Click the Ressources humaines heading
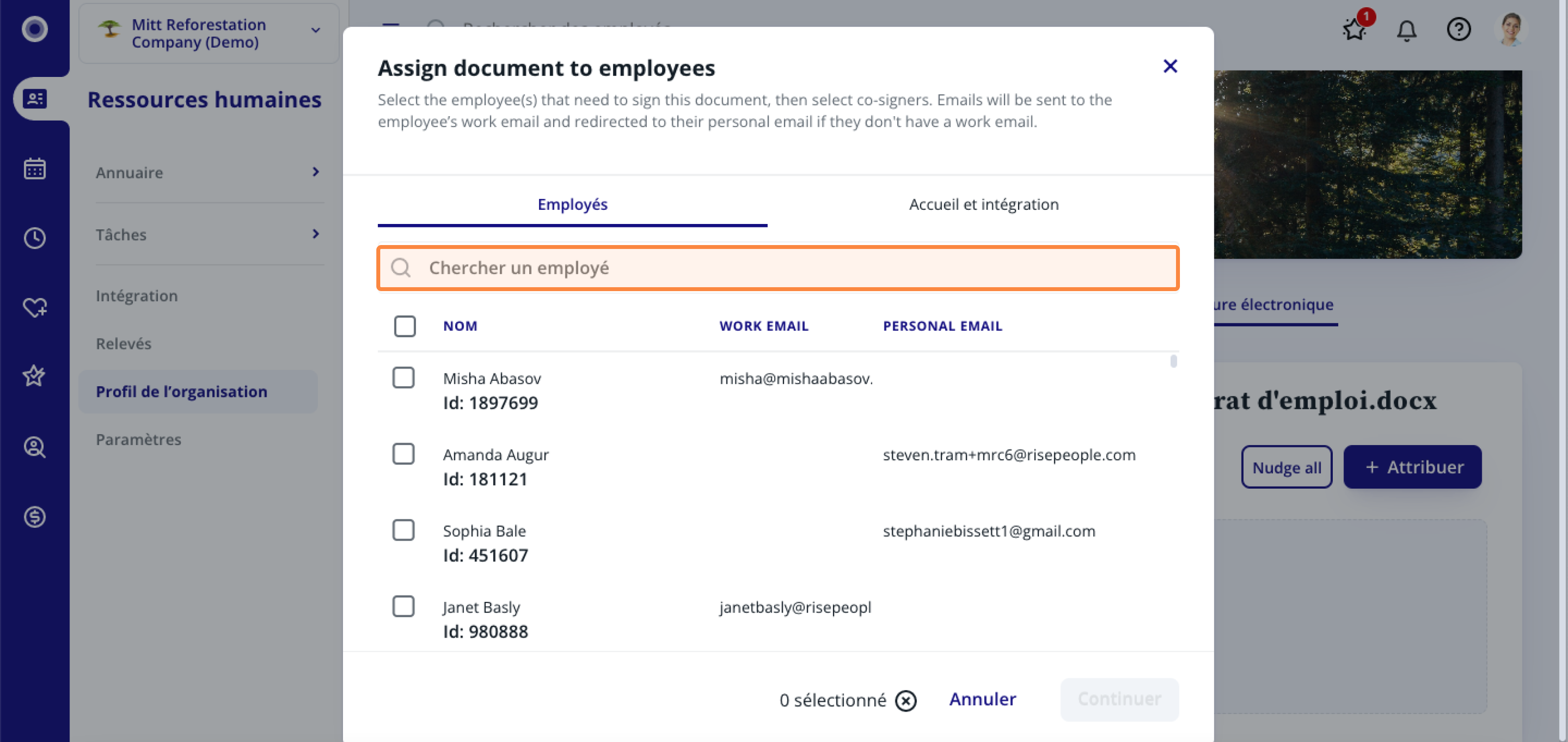The height and width of the screenshot is (742, 1568). (x=204, y=99)
